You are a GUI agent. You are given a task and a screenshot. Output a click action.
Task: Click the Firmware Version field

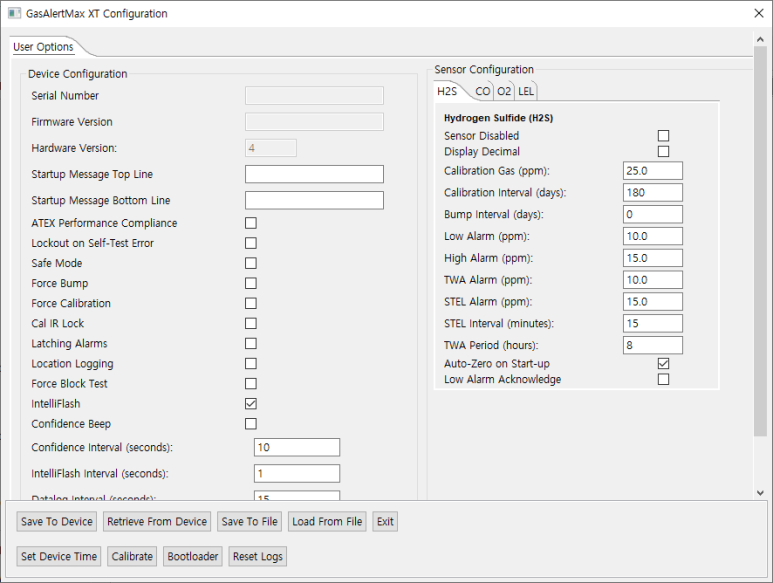[x=315, y=122]
